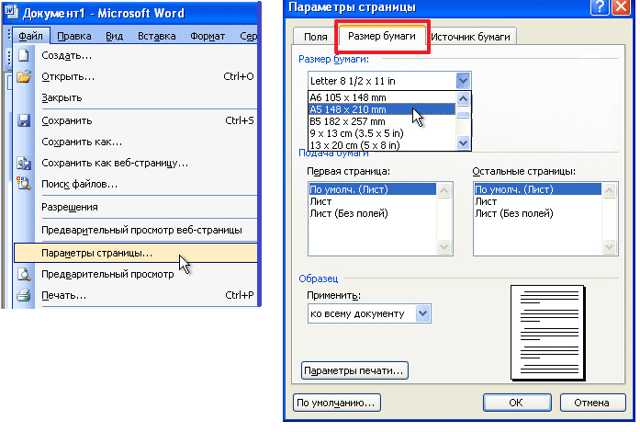The height and width of the screenshot is (432, 640).
Task: Open the paper size dropdown arrow
Action: [x=463, y=80]
